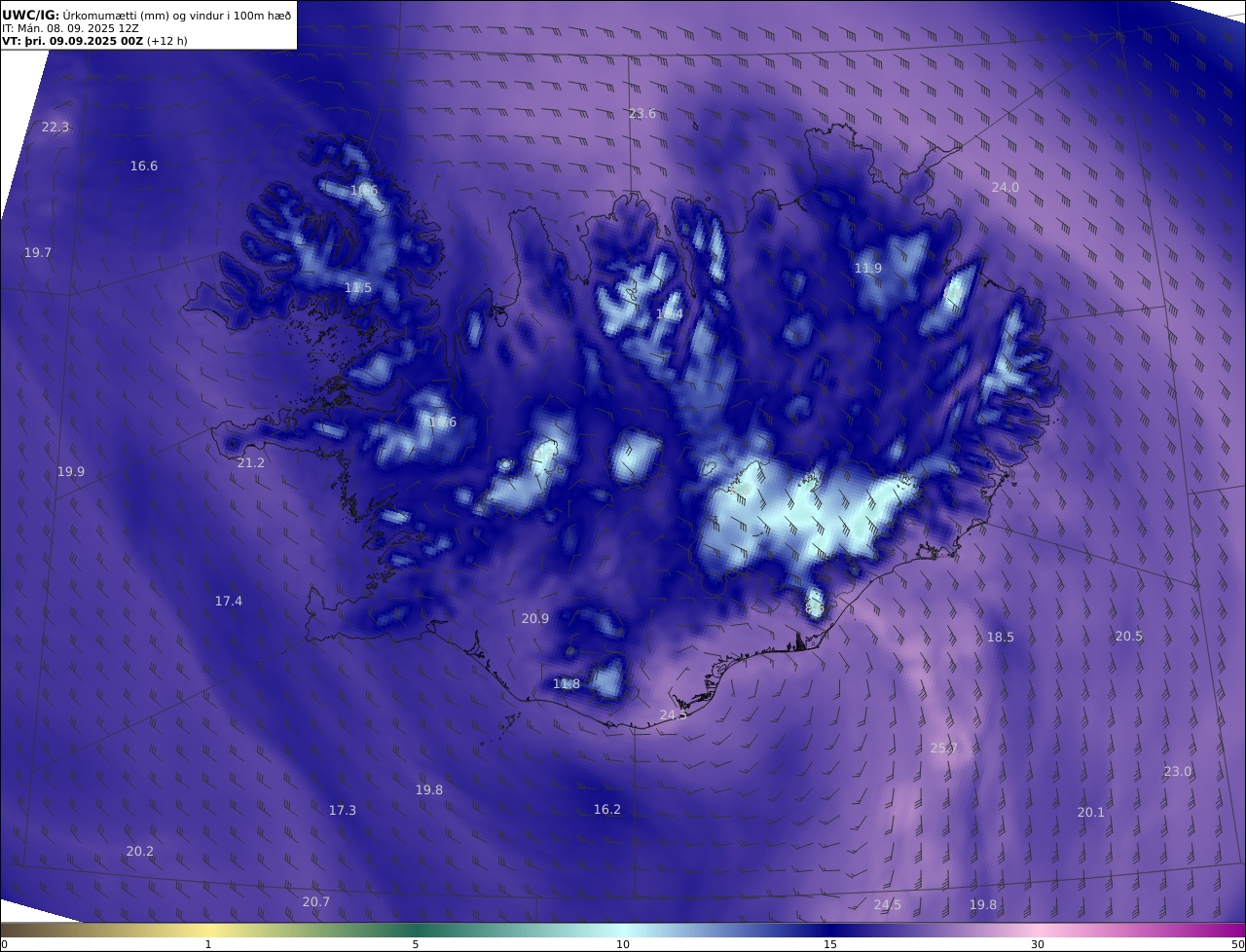Click the 24.0 value on the map
The height and width of the screenshot is (952, 1246).
coord(1006,187)
